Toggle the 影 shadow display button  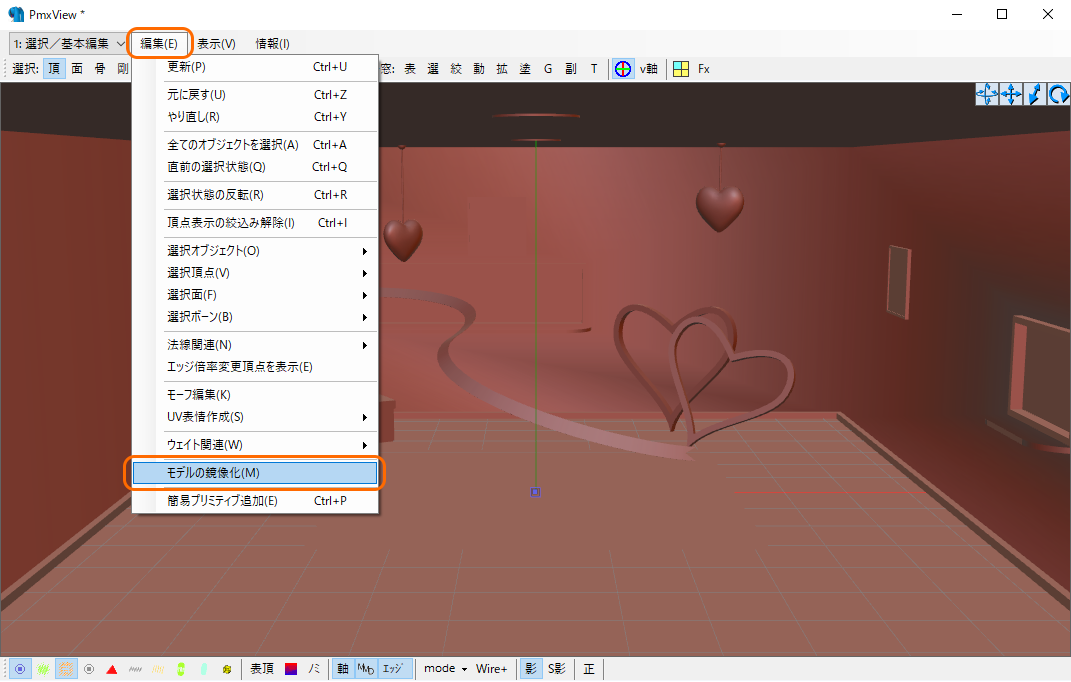click(x=530, y=668)
